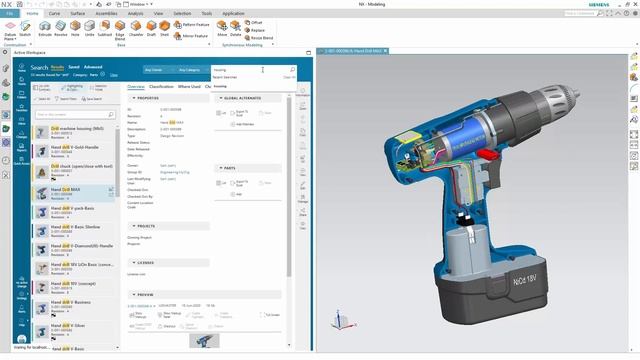Screen dimensions: 640x360
Task: Open Changes in Active Workspace sidebar
Action: point(22,134)
